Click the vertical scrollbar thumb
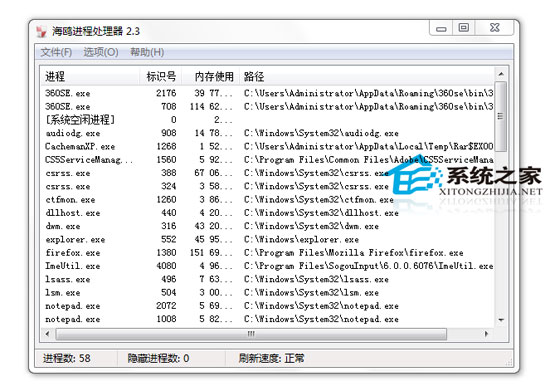The height and width of the screenshot is (386, 550). point(501,116)
